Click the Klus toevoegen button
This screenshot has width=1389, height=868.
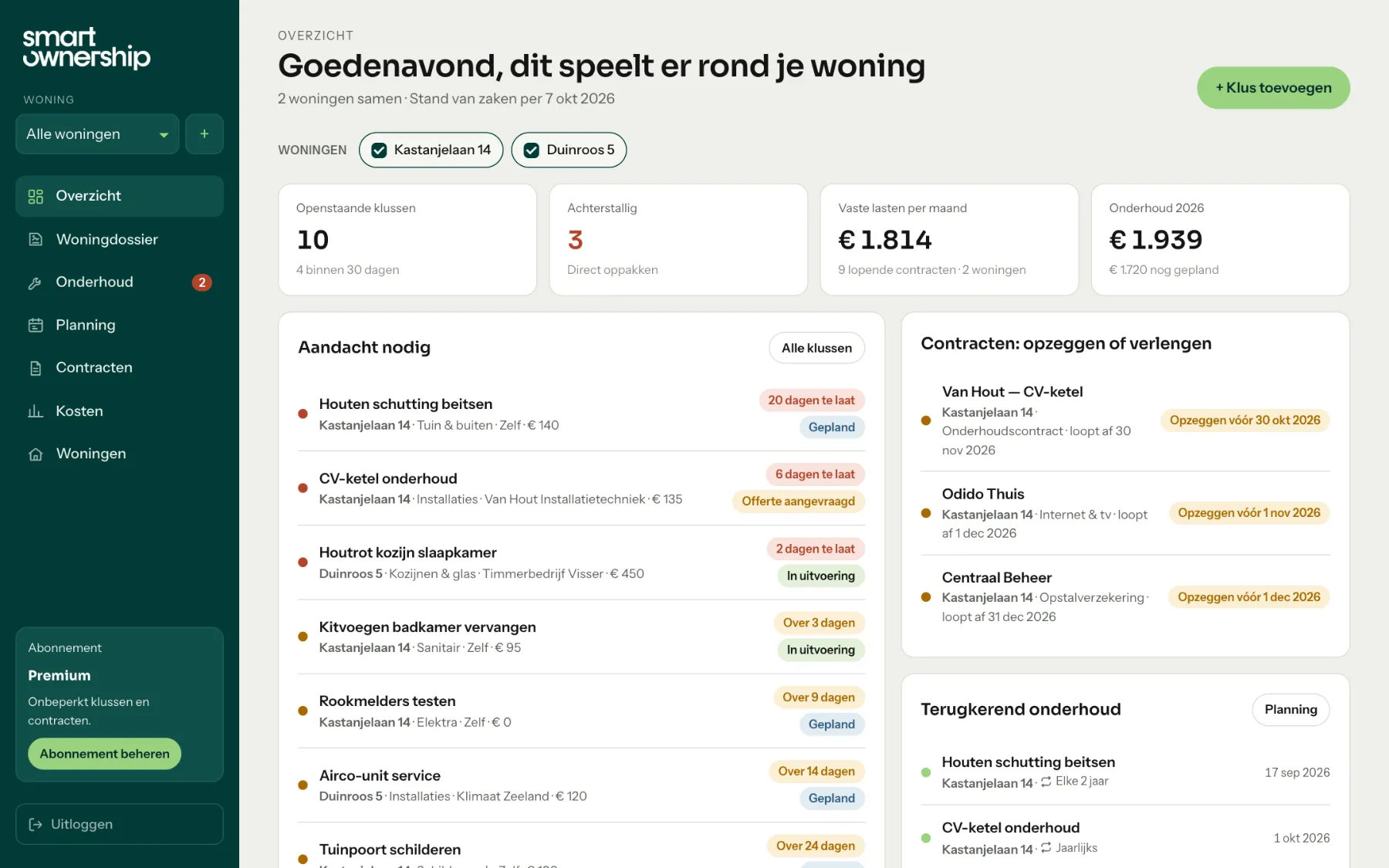1273,88
